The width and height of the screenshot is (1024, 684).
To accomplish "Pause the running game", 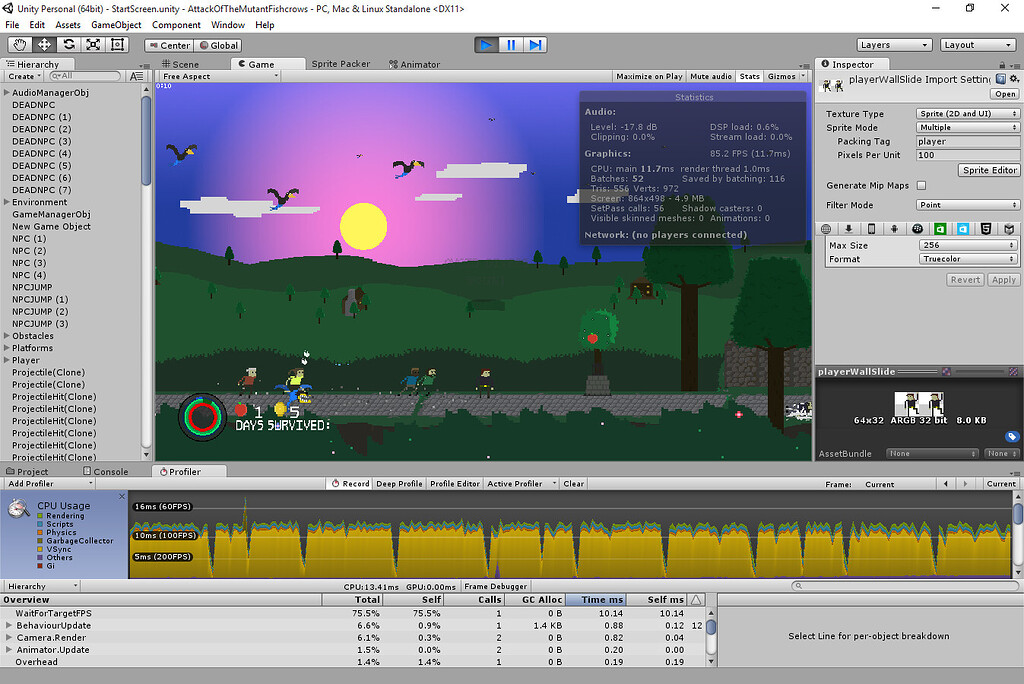I will (x=511, y=45).
